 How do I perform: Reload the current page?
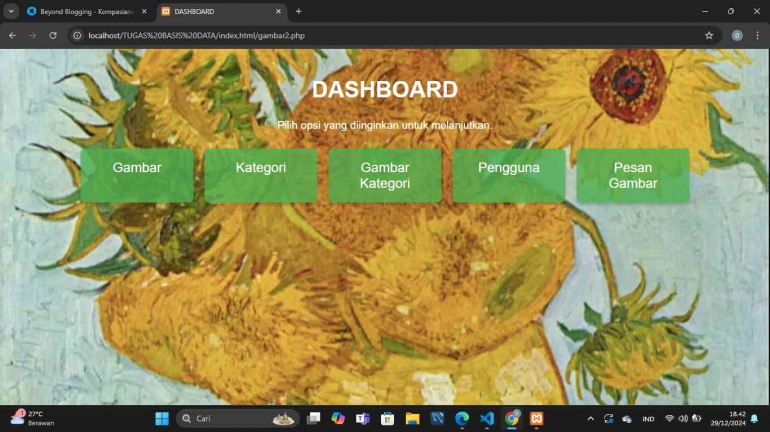[x=53, y=35]
